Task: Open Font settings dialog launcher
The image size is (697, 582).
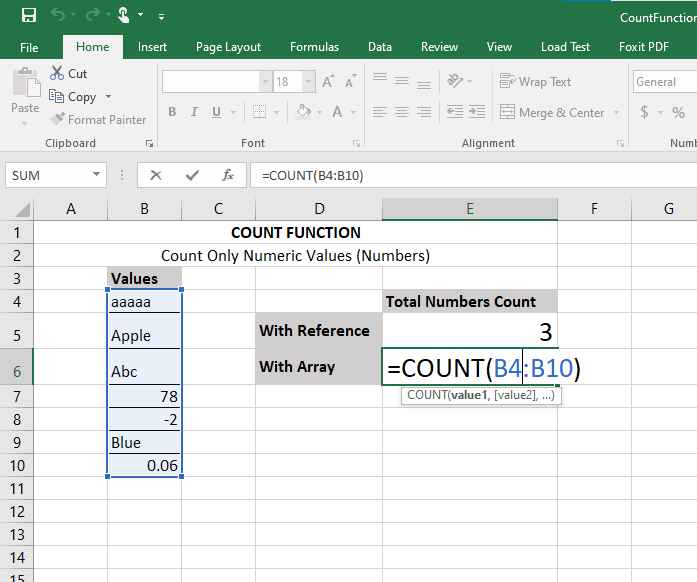Action: point(357,143)
